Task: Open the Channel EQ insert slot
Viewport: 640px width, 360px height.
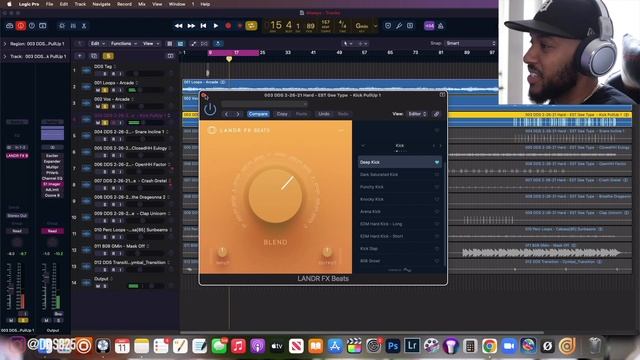Action: 52,178
